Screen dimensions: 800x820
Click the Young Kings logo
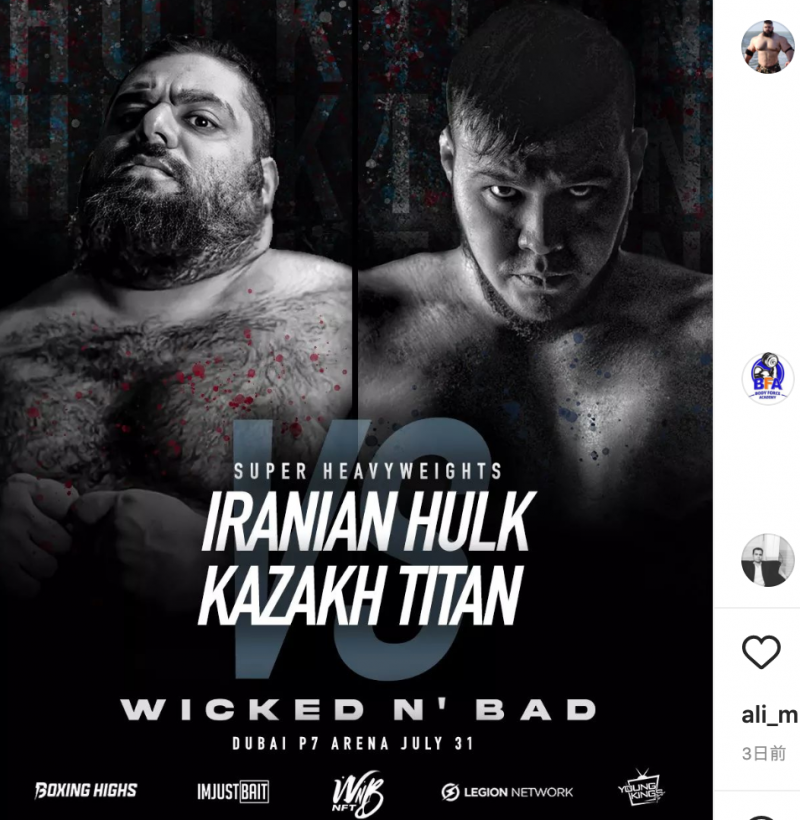click(641, 789)
